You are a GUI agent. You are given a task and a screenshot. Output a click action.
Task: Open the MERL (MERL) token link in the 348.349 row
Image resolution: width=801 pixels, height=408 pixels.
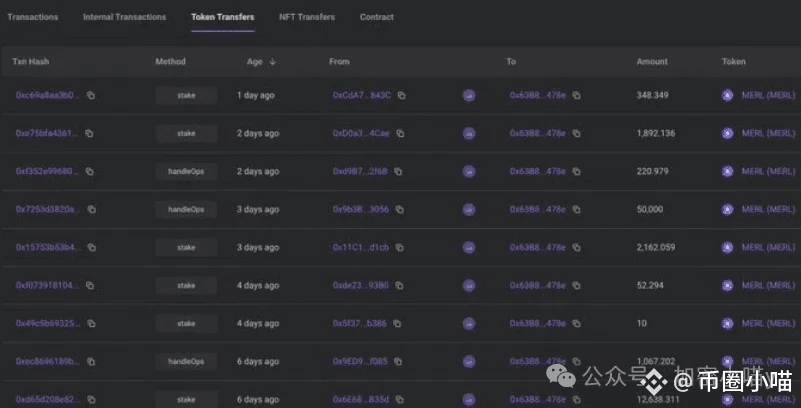768,95
